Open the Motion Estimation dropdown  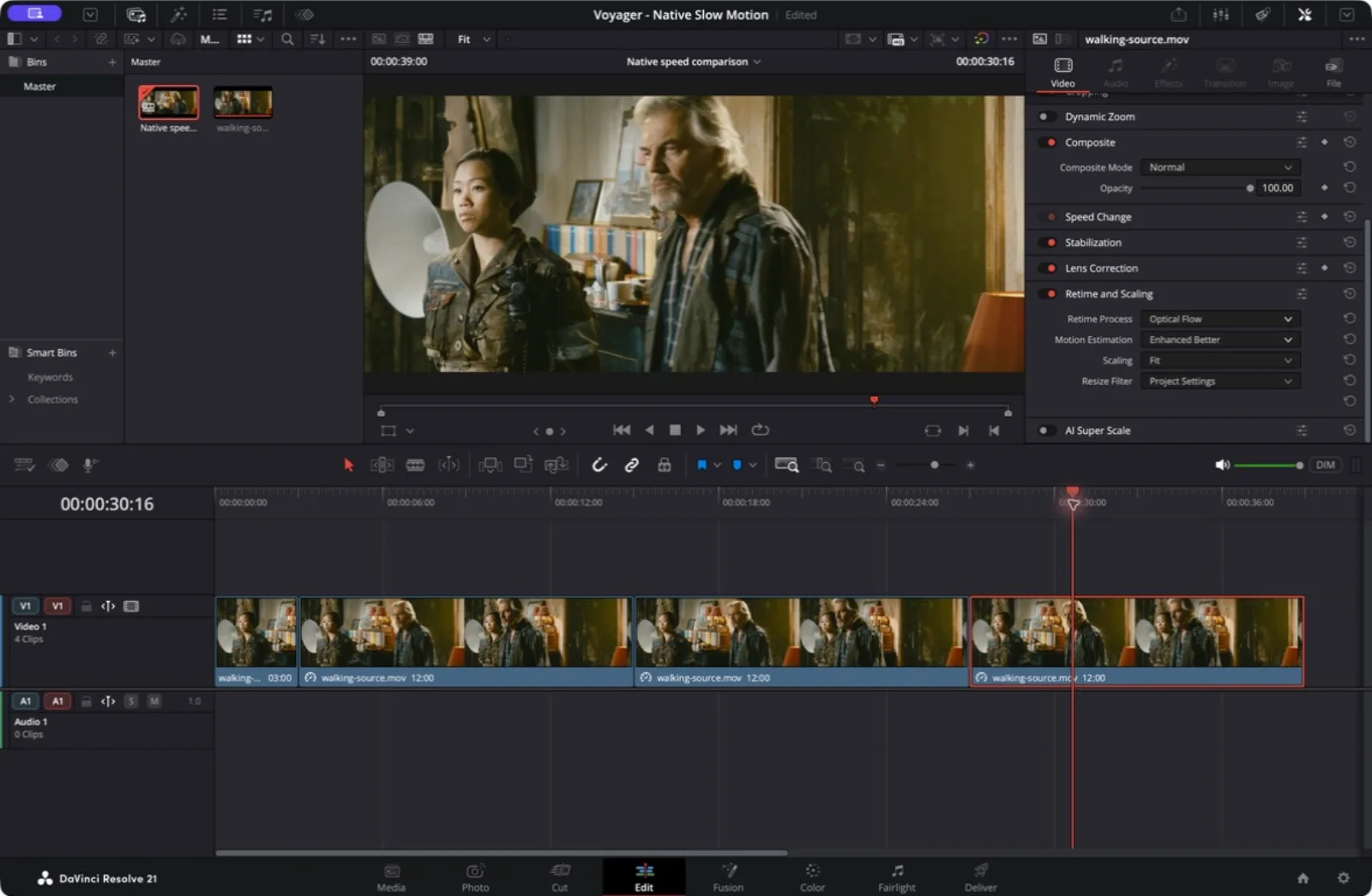pyautogui.click(x=1220, y=340)
